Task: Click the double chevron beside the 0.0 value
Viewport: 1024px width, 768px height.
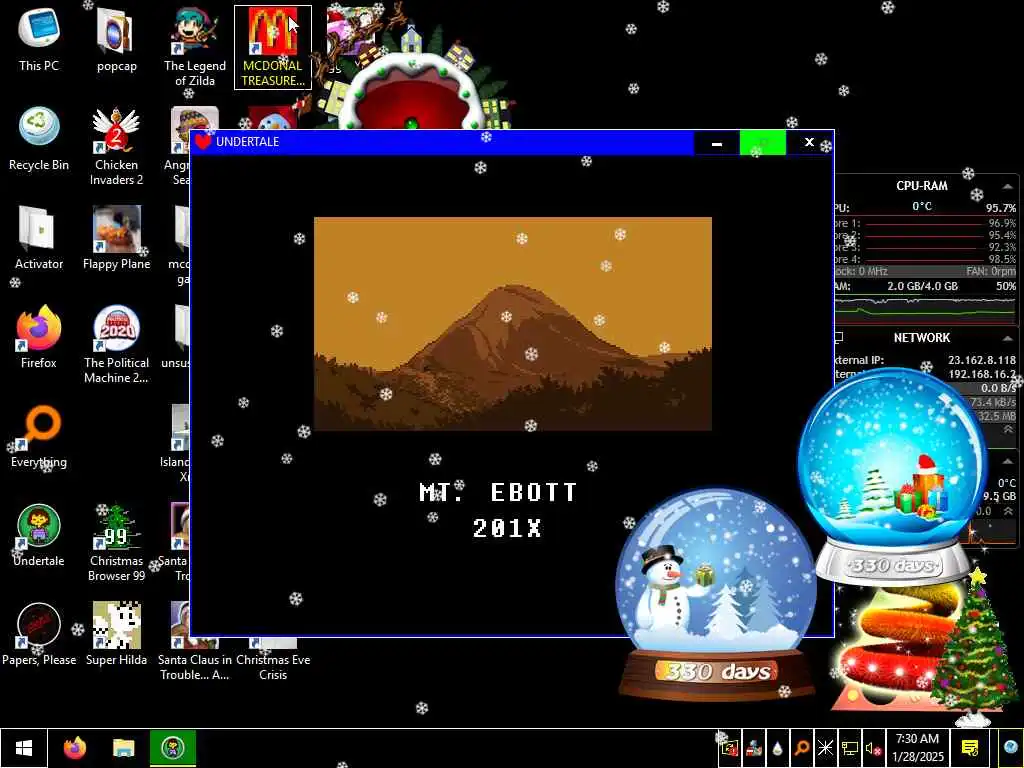Action: [x=1008, y=511]
